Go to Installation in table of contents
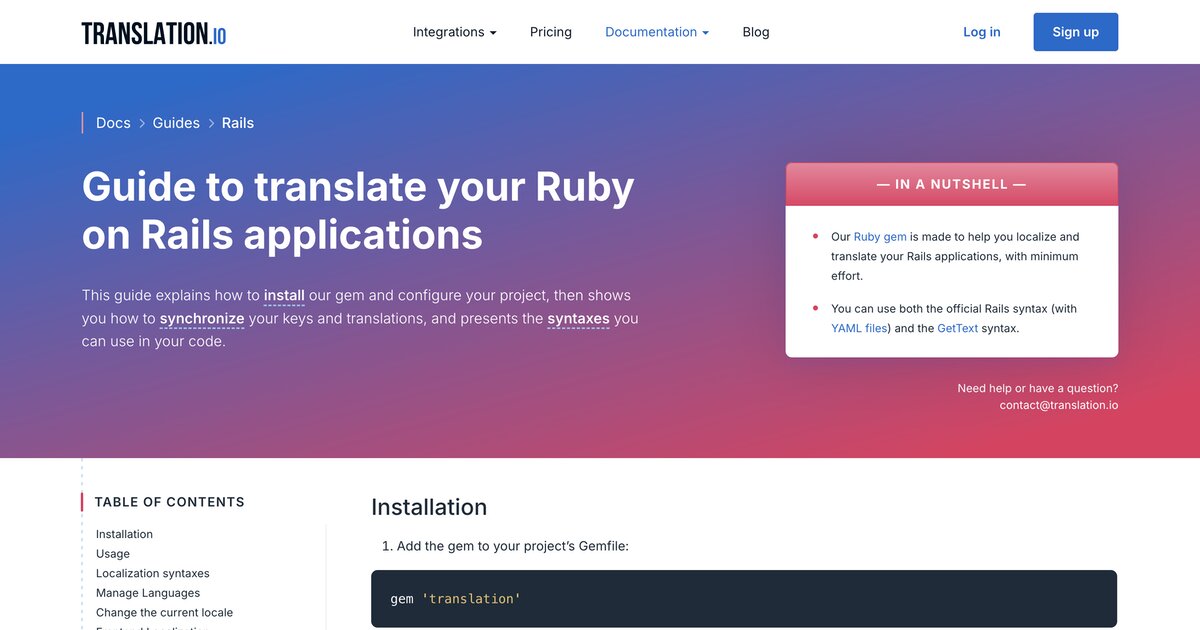Image resolution: width=1200 pixels, height=630 pixels. (x=124, y=534)
